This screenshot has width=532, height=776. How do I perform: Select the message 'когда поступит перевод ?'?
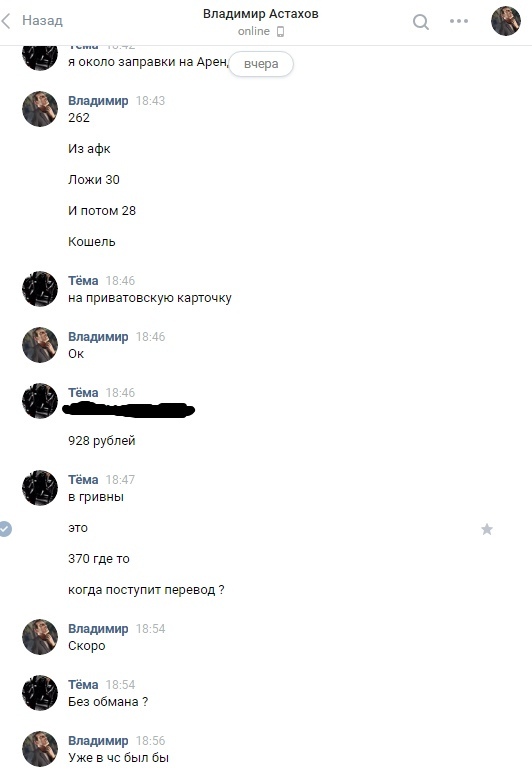146,590
